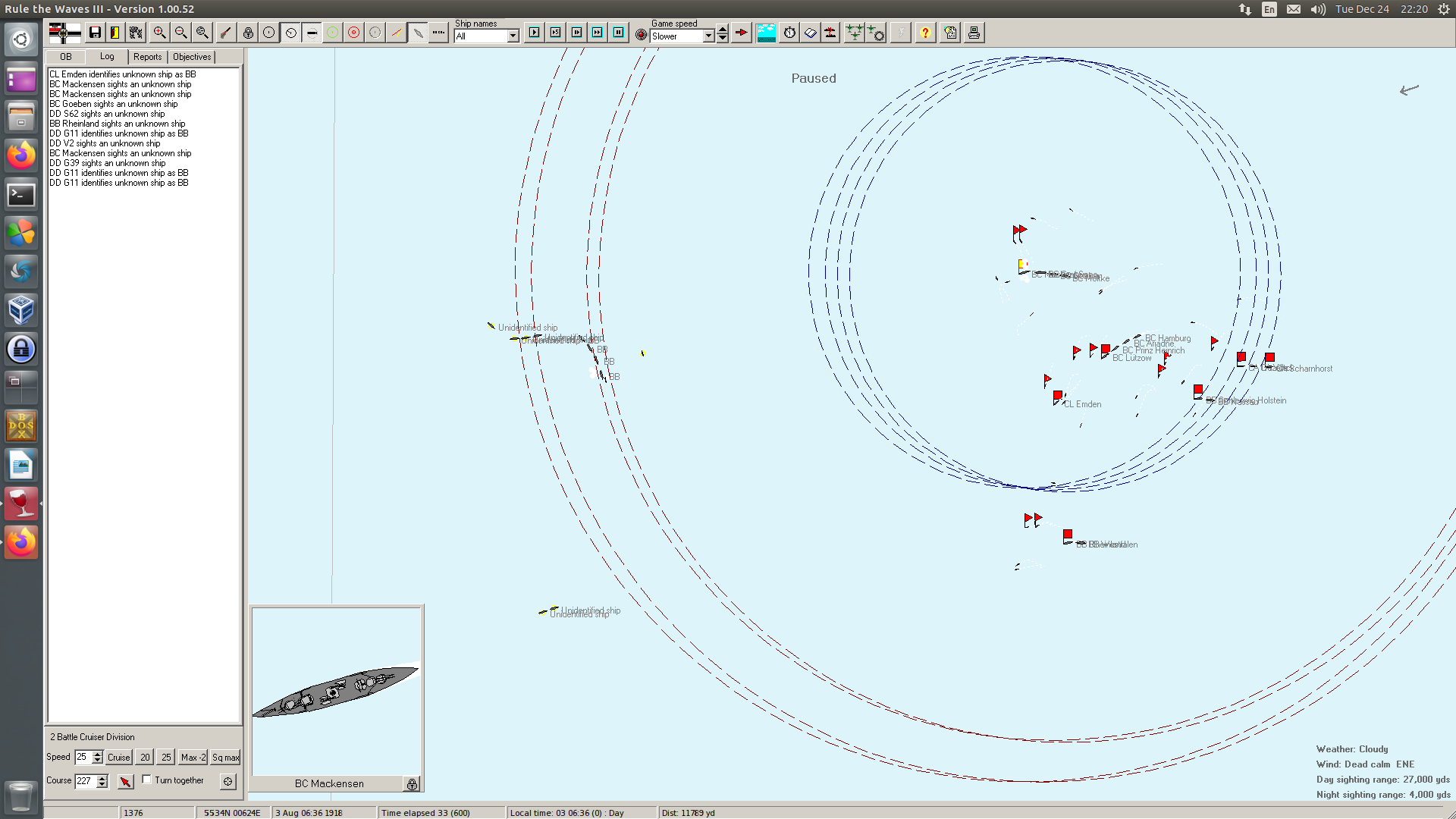This screenshot has width=1456, height=819.
Task: Click the zoom in magnifier icon
Action: point(159,33)
